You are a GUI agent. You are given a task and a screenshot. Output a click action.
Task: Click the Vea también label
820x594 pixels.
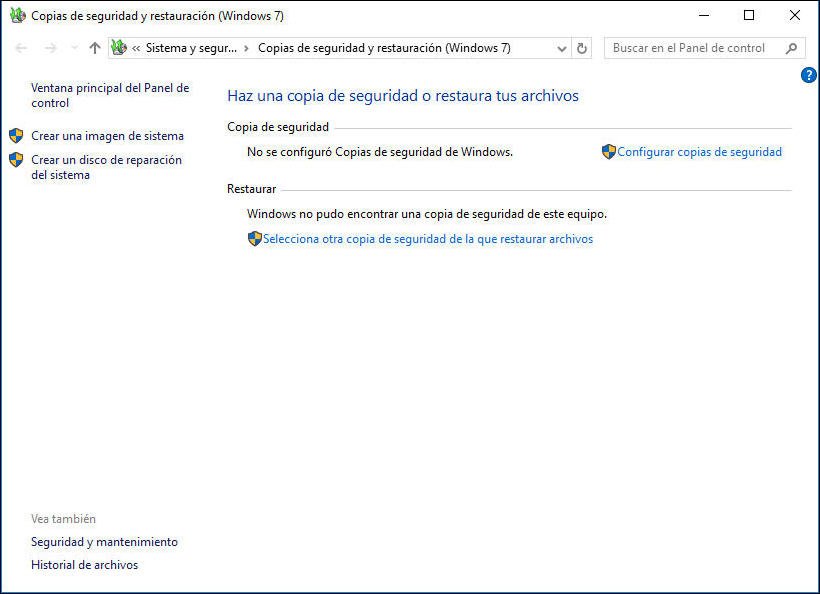click(63, 519)
